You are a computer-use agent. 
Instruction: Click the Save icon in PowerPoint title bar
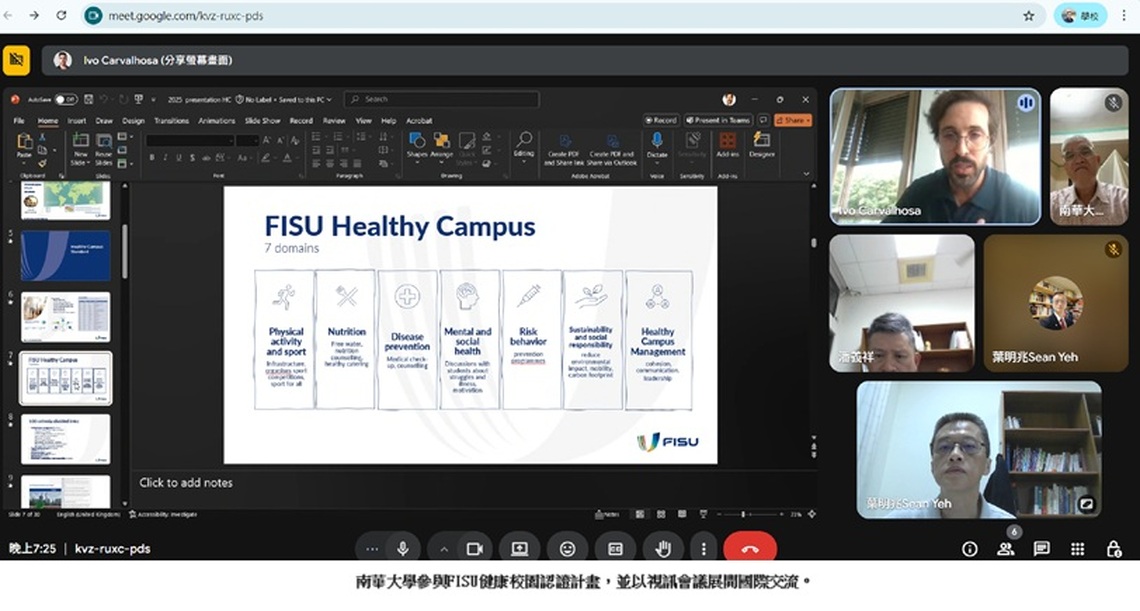[x=88, y=99]
